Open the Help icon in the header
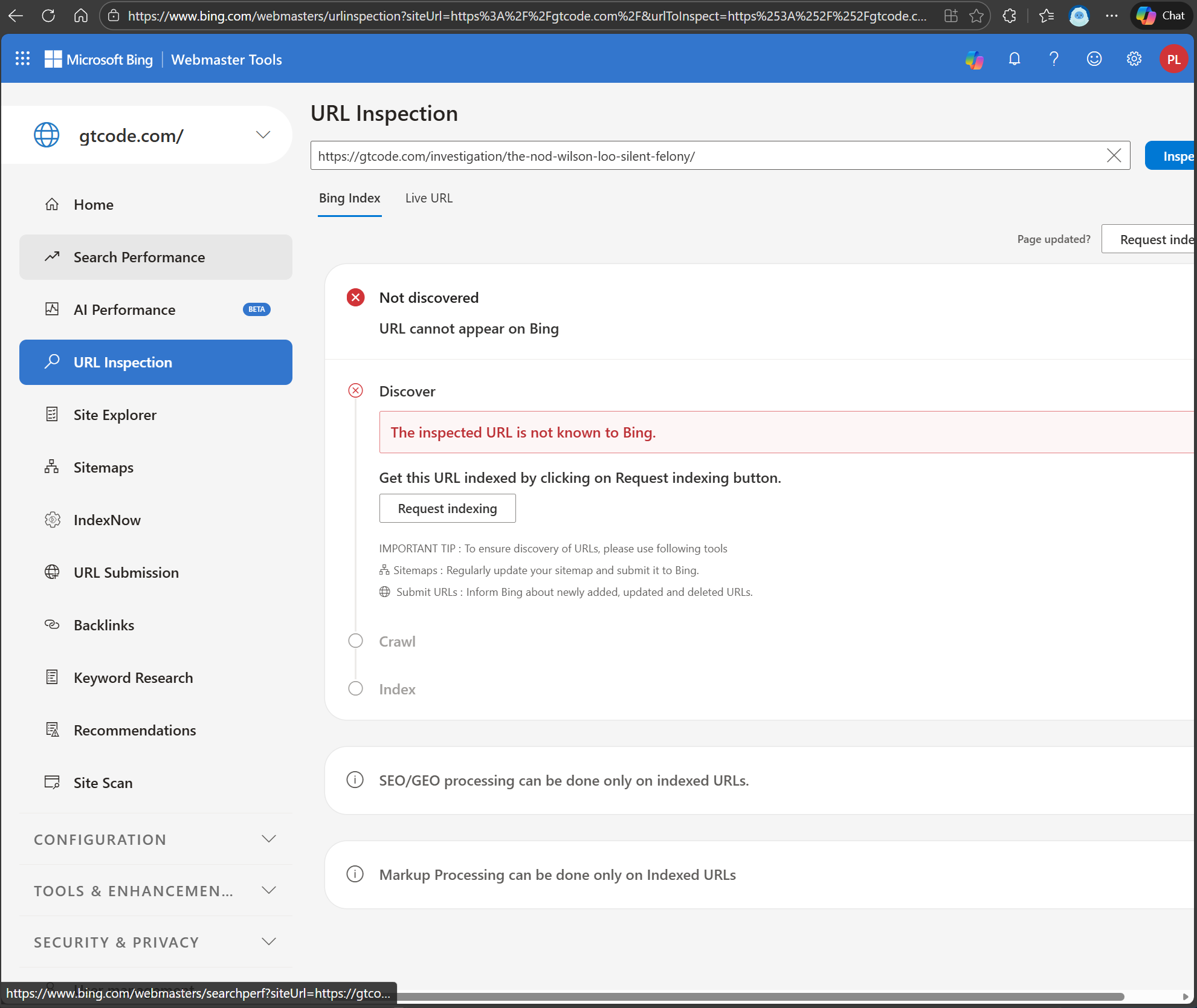Screen dimensions: 1197x1008 1053,59
